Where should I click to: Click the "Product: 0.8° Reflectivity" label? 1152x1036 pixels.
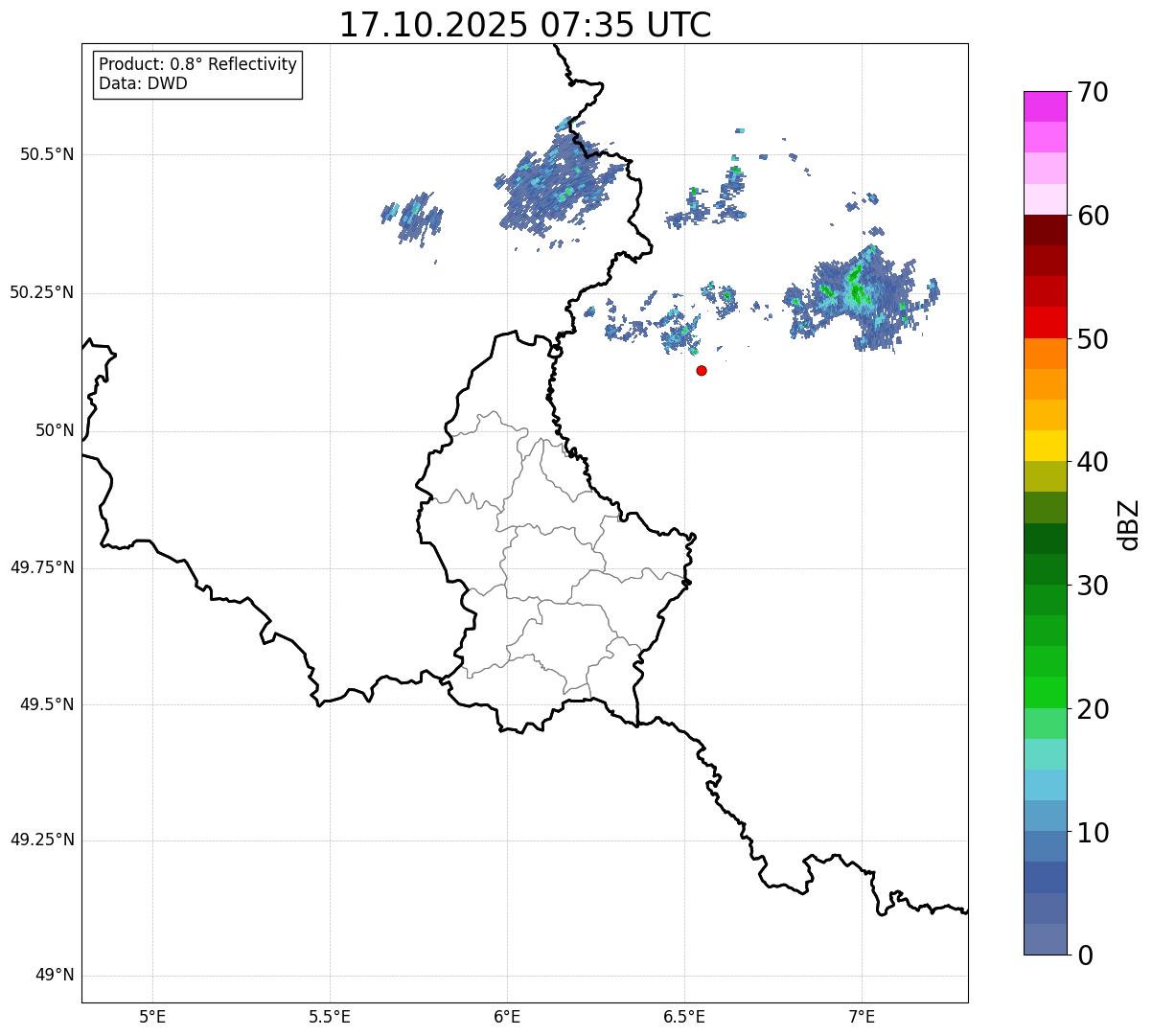[198, 64]
